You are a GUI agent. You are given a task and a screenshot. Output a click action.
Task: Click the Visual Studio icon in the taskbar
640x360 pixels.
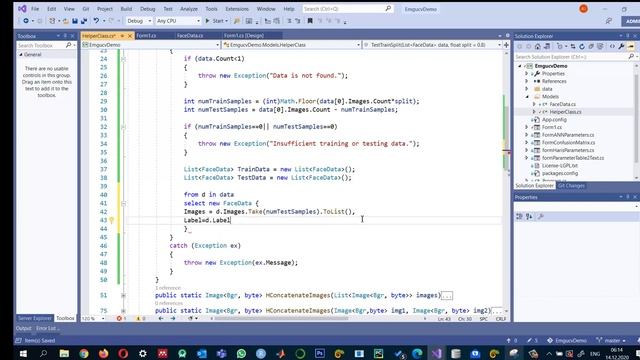pos(437,353)
